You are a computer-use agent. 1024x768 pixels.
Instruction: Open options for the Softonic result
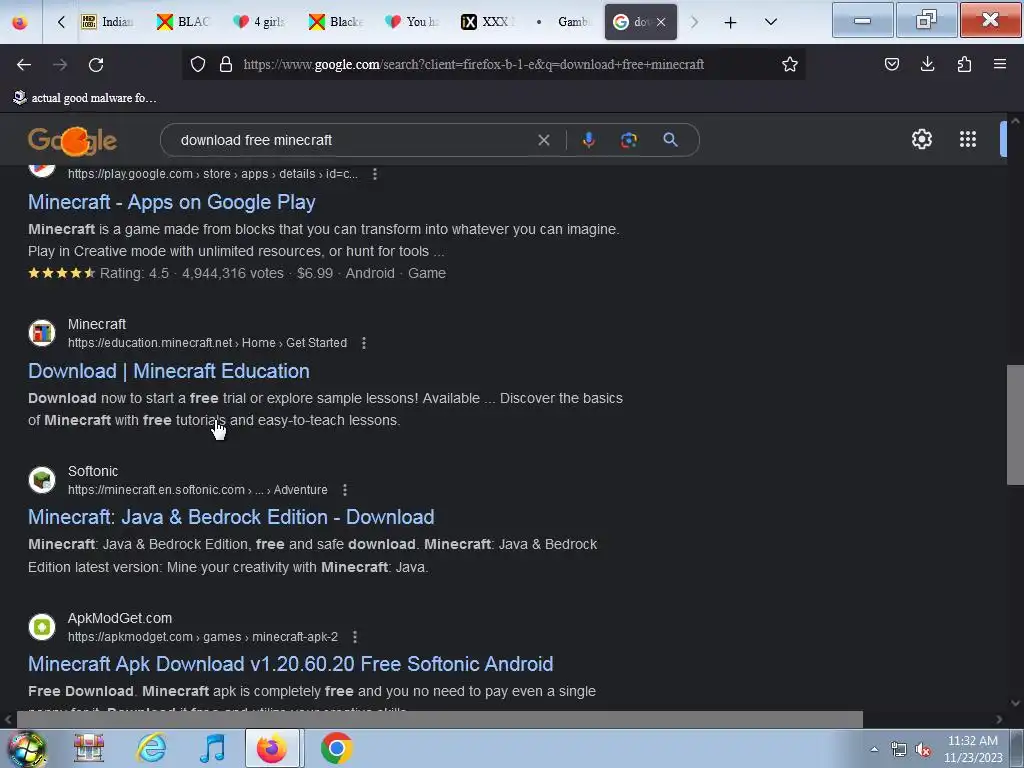tap(345, 490)
